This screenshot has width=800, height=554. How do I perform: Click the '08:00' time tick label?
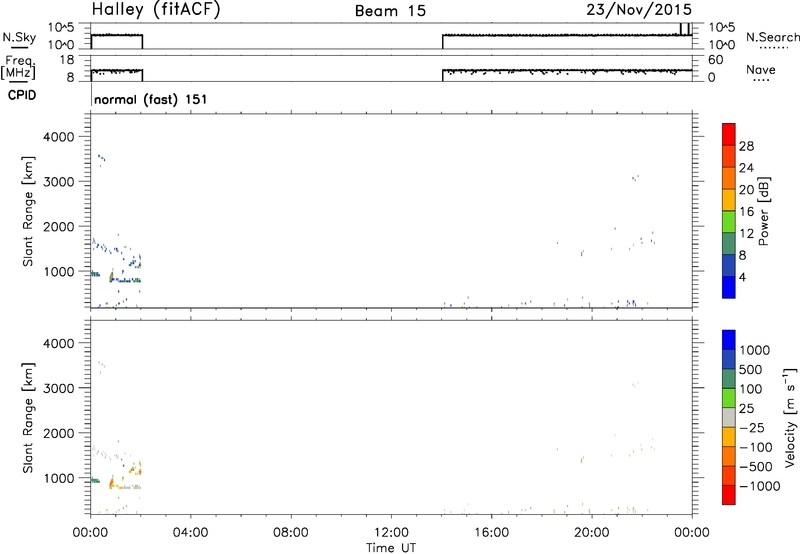pyautogui.click(x=291, y=533)
